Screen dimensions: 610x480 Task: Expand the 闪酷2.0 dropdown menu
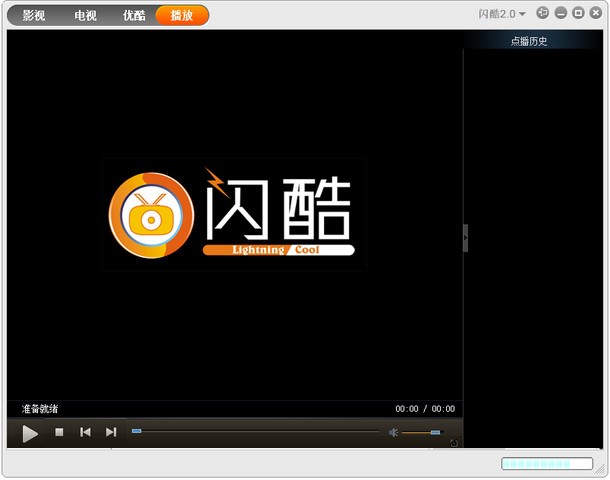(x=502, y=14)
